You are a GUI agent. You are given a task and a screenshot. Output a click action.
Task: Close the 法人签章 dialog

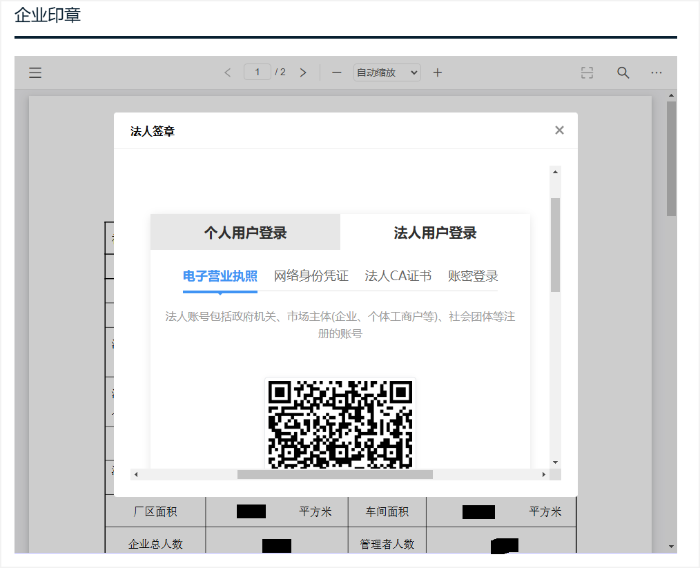559,130
